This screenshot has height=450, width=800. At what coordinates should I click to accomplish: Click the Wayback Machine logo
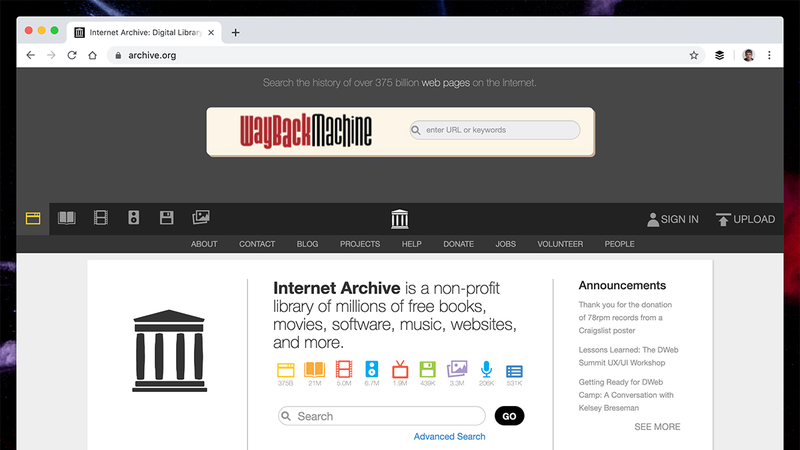click(306, 131)
